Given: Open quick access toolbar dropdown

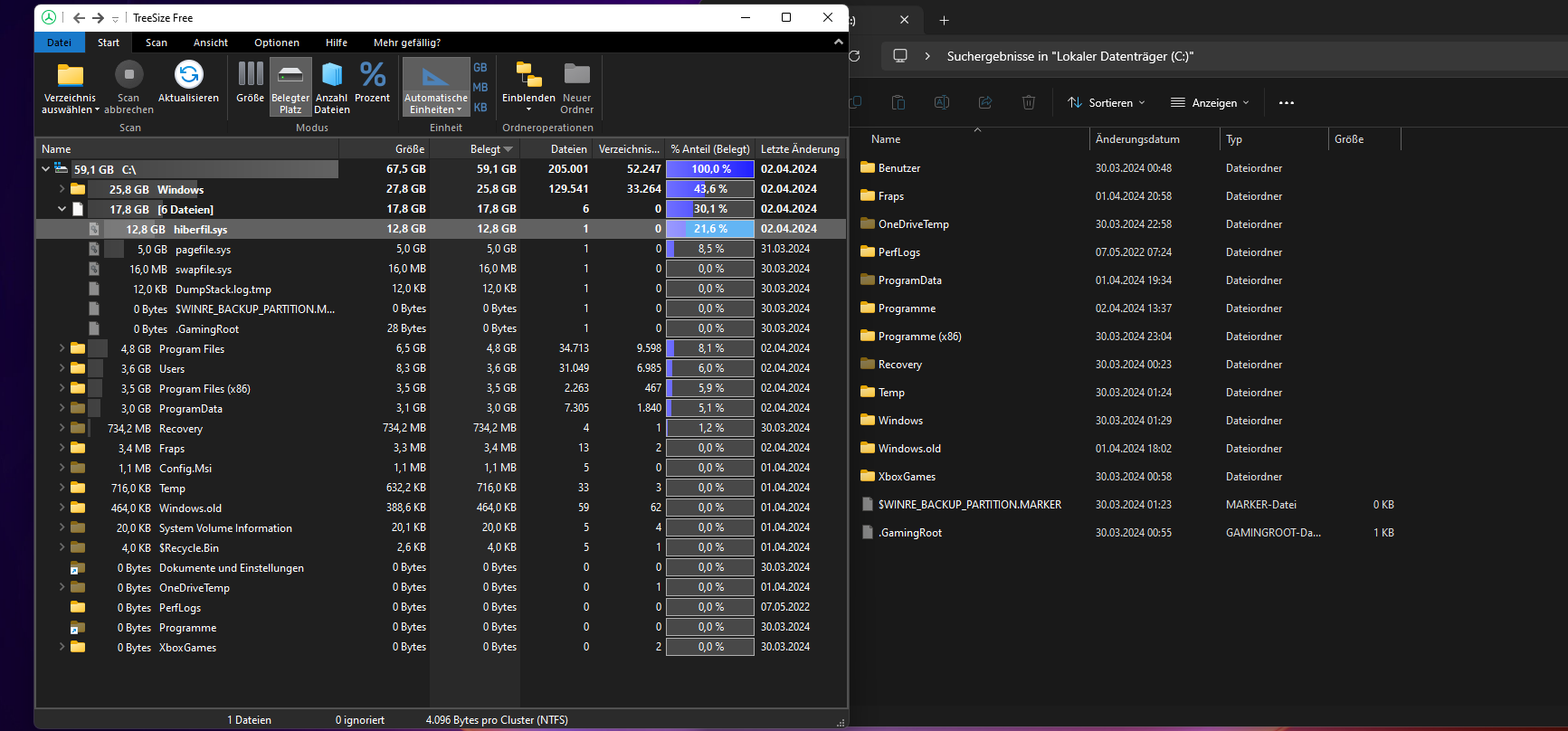Looking at the screenshot, I should coord(115,19).
